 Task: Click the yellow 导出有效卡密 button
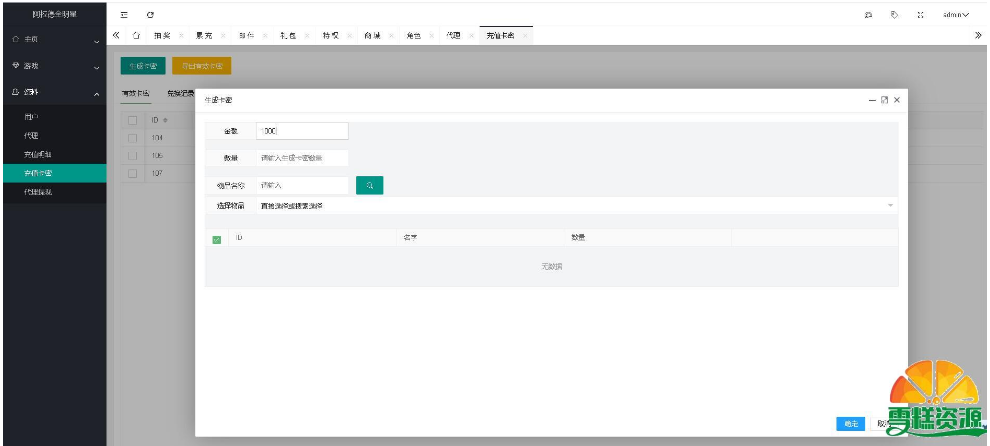[x=201, y=66]
